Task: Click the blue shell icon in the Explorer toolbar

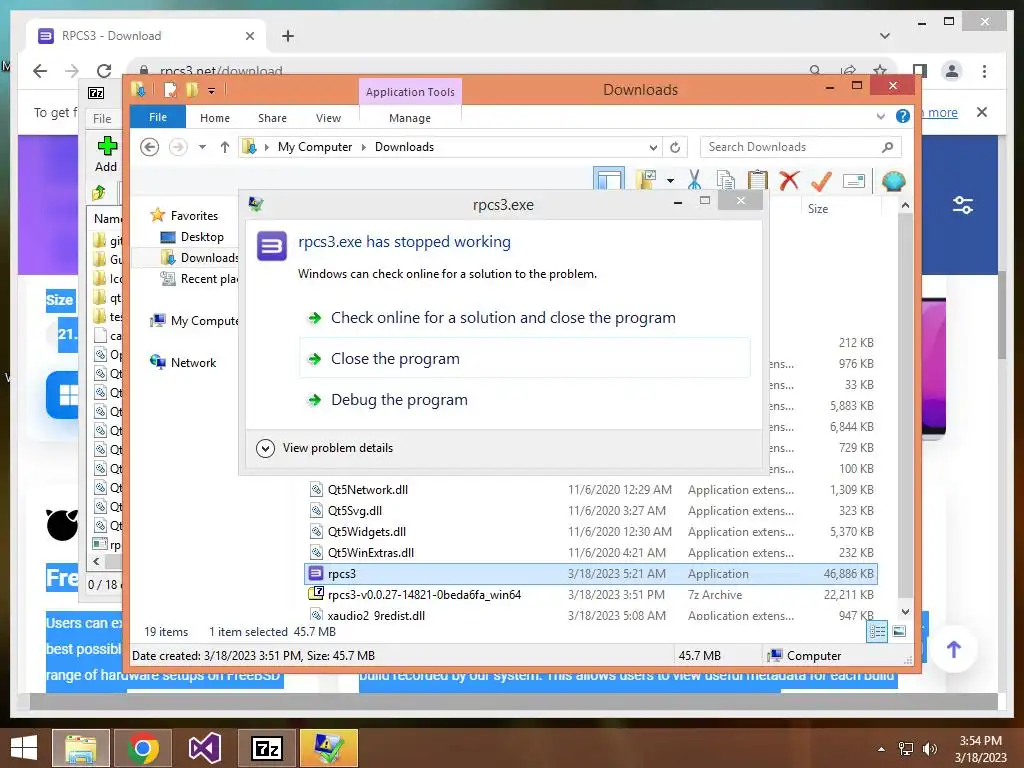Action: coord(893,180)
